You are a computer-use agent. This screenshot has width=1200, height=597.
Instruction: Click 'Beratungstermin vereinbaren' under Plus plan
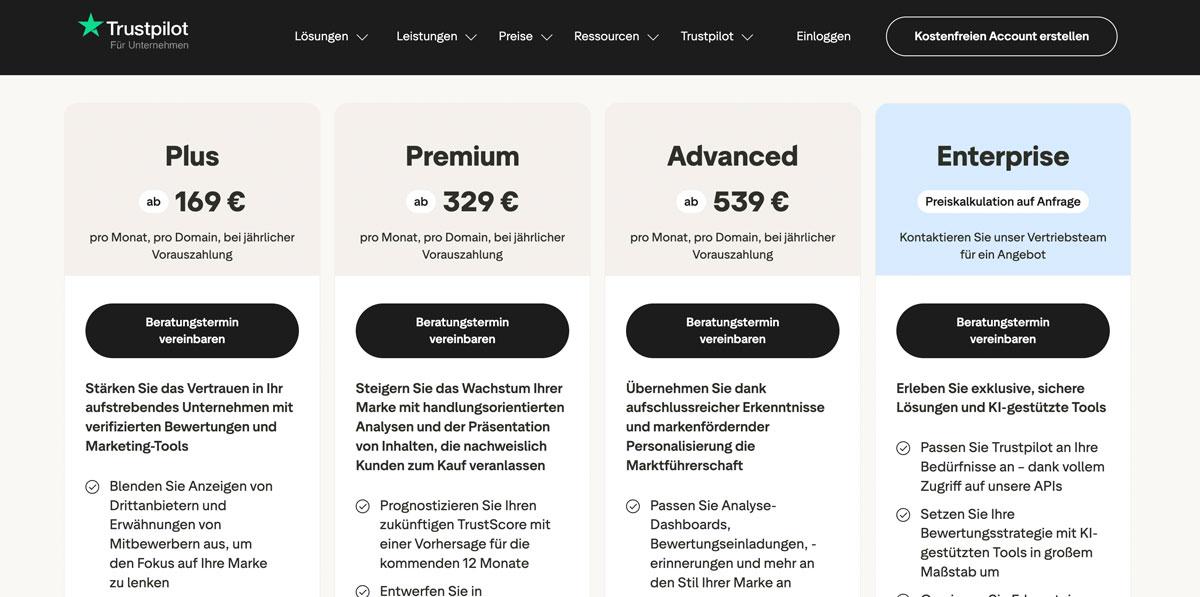click(192, 330)
